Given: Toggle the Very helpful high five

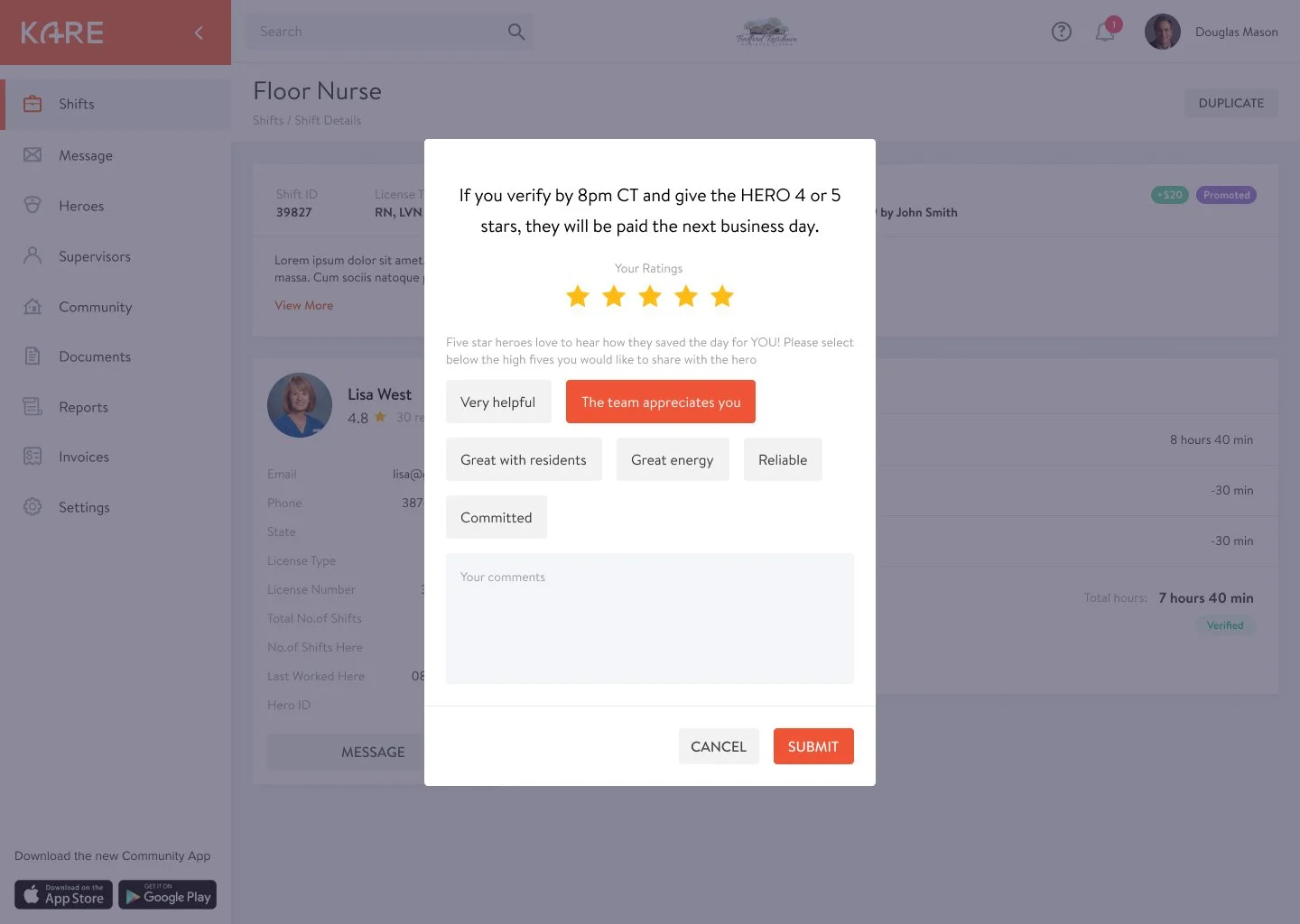Looking at the screenshot, I should point(498,402).
